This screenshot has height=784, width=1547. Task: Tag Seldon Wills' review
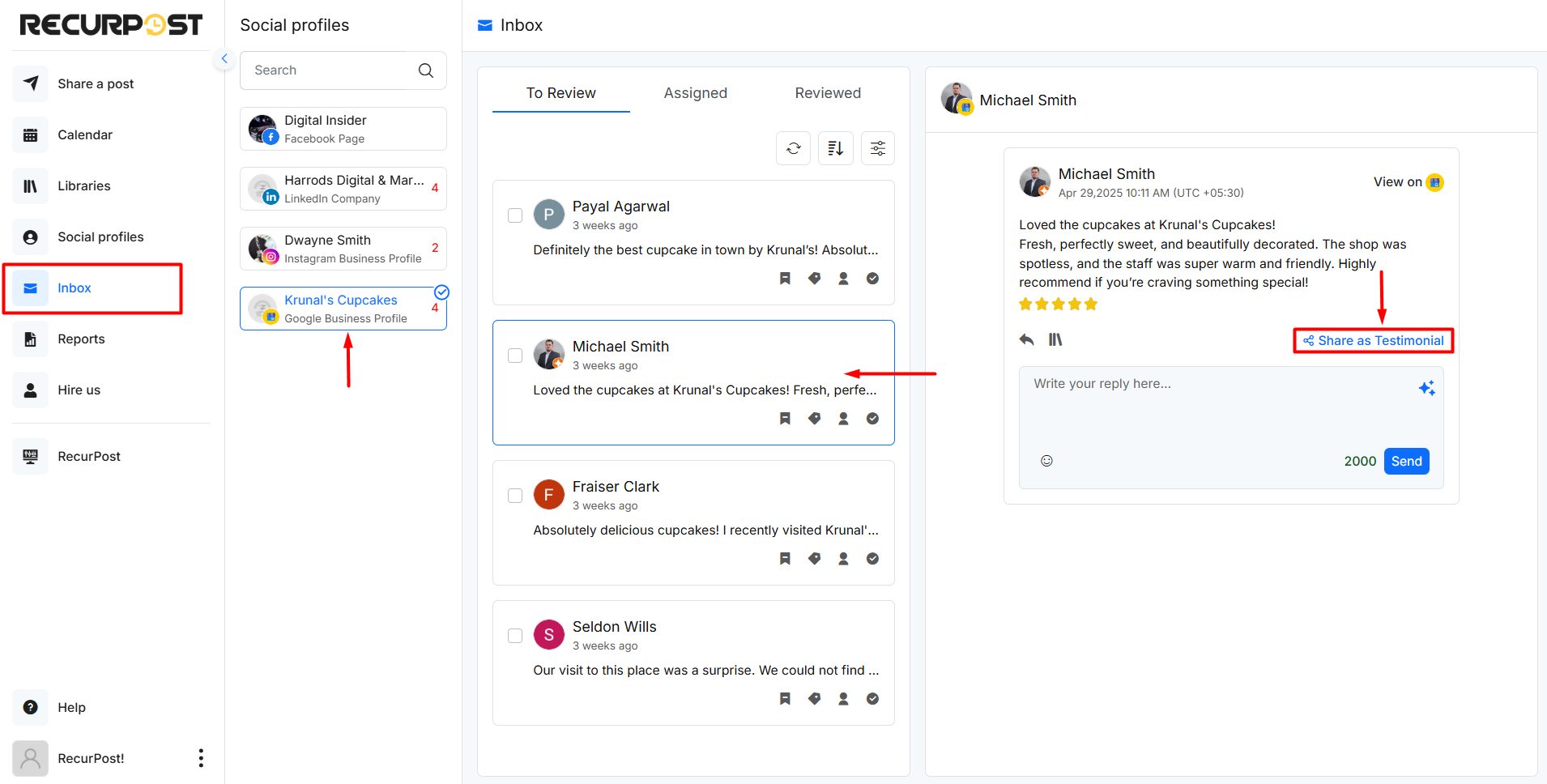tap(814, 699)
